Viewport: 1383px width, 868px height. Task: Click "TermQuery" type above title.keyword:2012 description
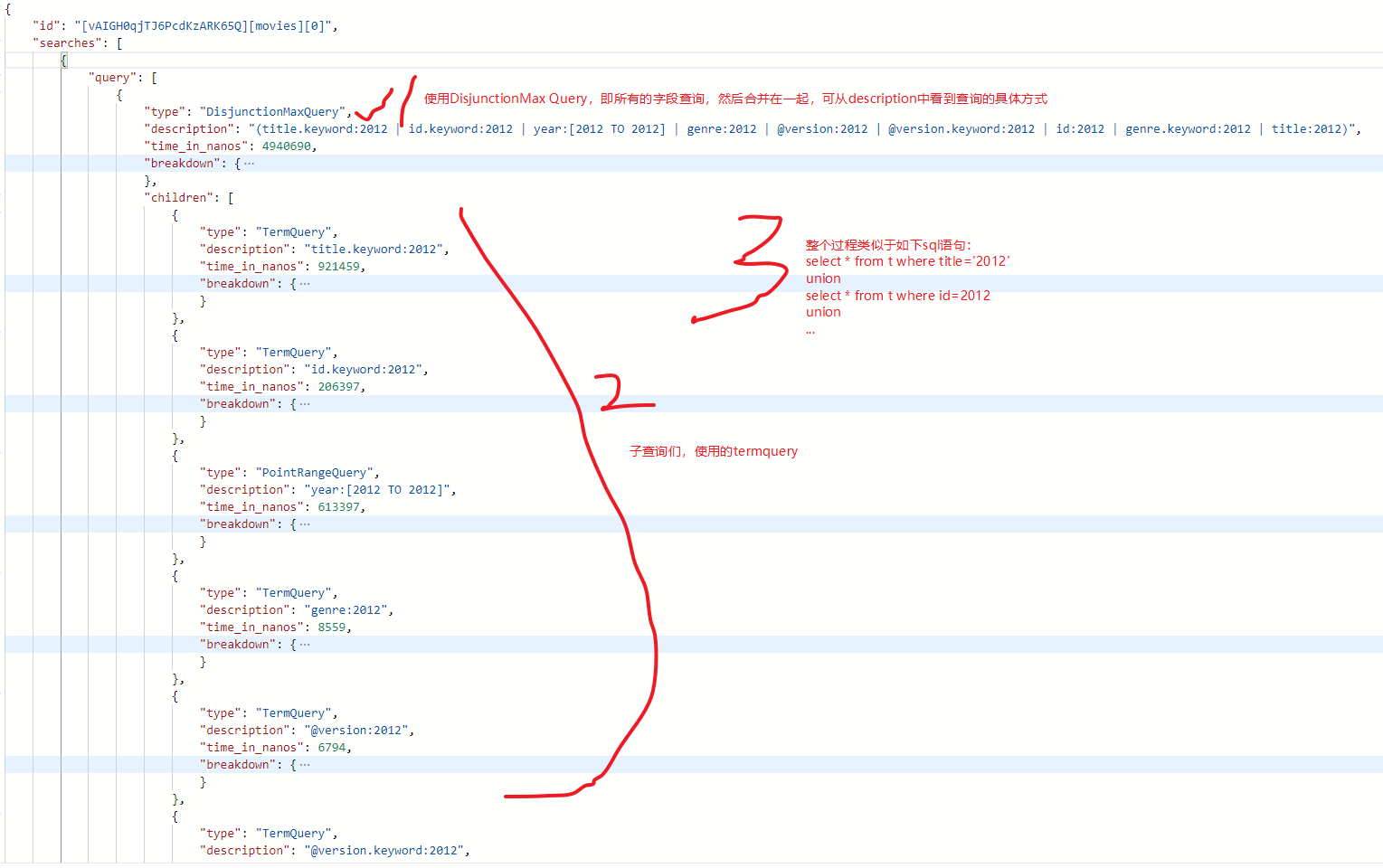coord(293,232)
